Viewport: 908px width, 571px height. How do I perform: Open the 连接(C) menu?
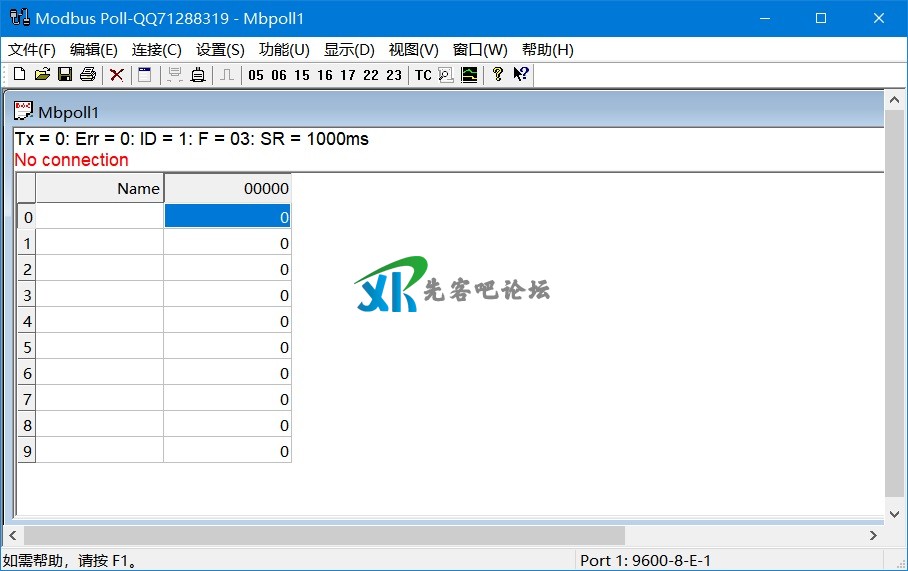point(157,50)
